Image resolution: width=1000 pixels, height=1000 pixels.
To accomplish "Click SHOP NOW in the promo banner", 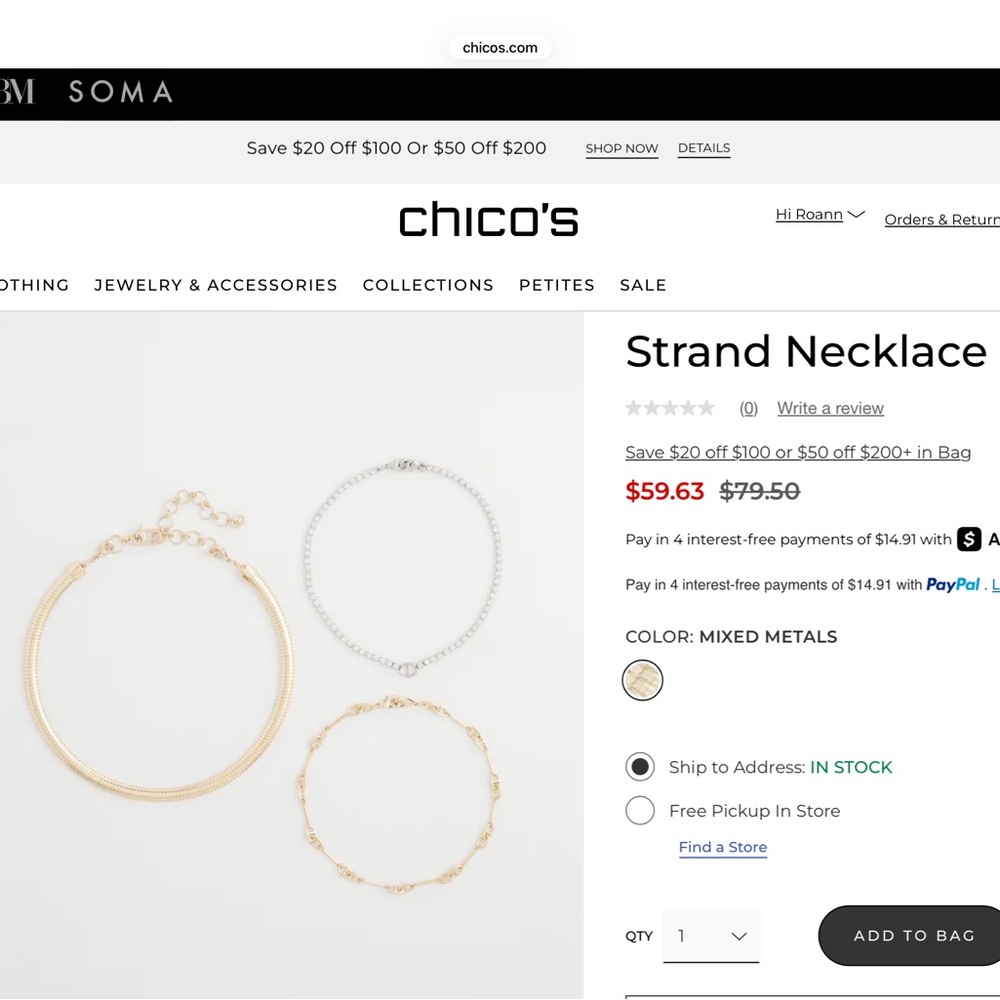I will tap(621, 148).
